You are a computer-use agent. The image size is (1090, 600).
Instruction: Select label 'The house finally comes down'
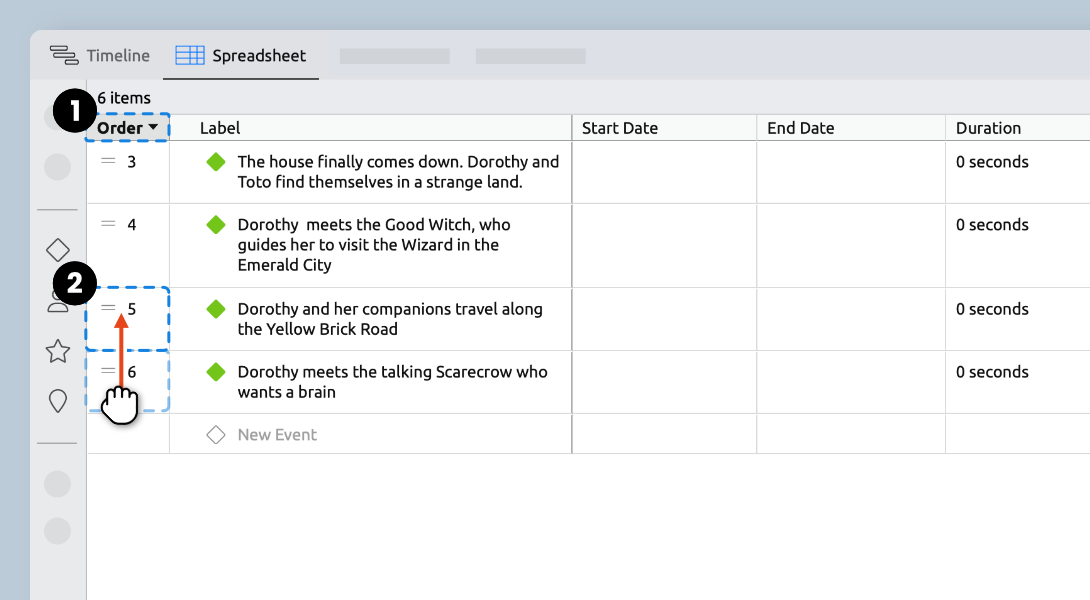pyautogui.click(x=398, y=172)
